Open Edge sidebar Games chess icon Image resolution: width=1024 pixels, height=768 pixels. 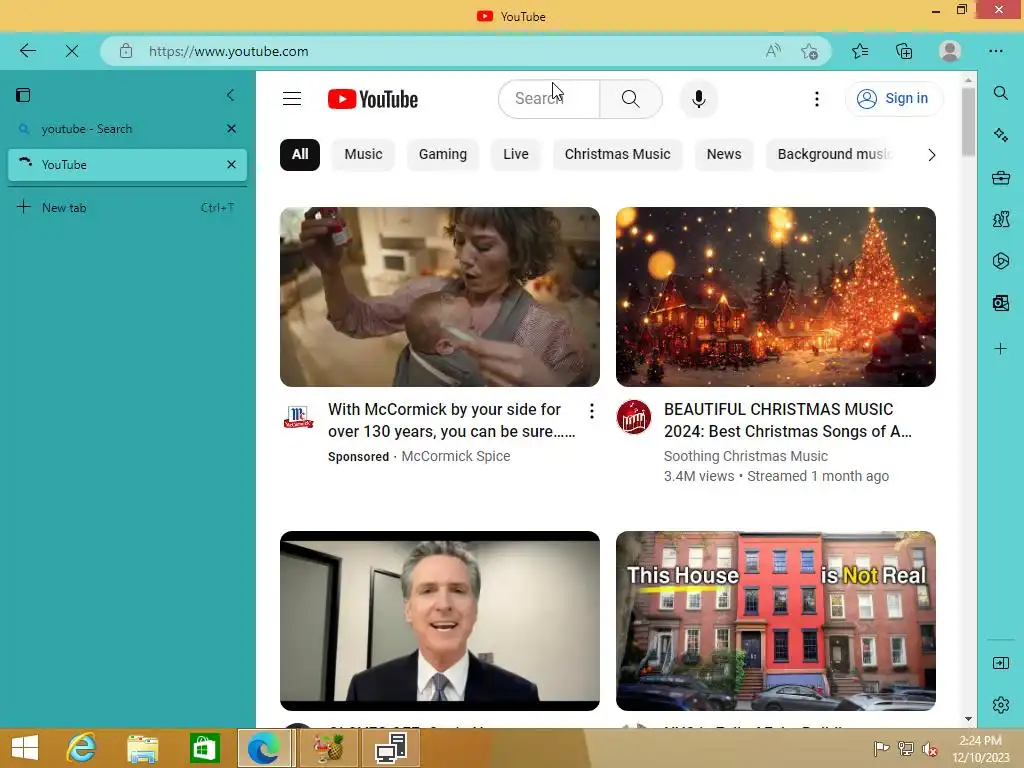pos(1000,219)
